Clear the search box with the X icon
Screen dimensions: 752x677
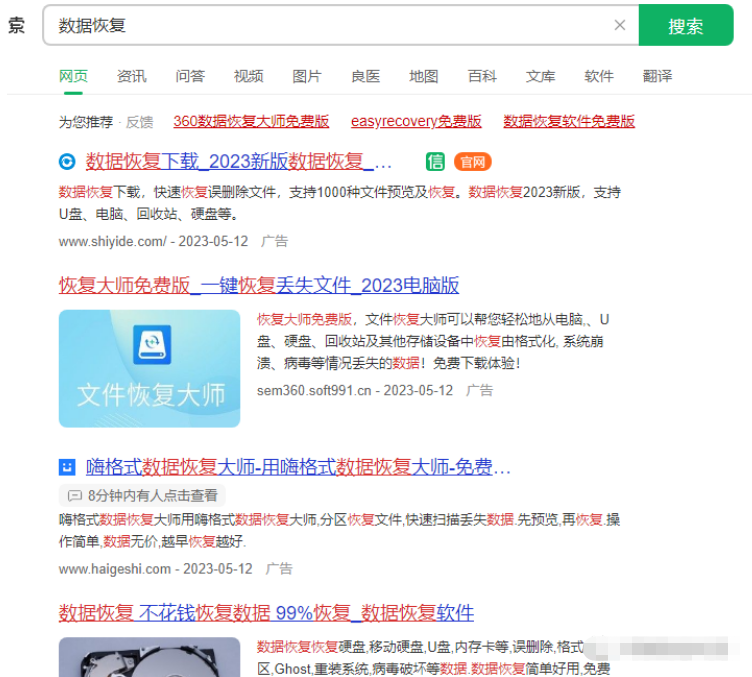(619, 26)
